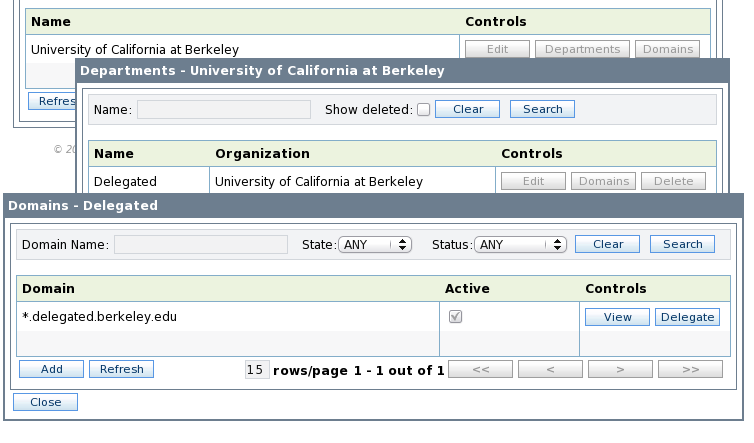Edit the Delegated department
Viewport: 754px width, 443px height.
[x=533, y=181]
